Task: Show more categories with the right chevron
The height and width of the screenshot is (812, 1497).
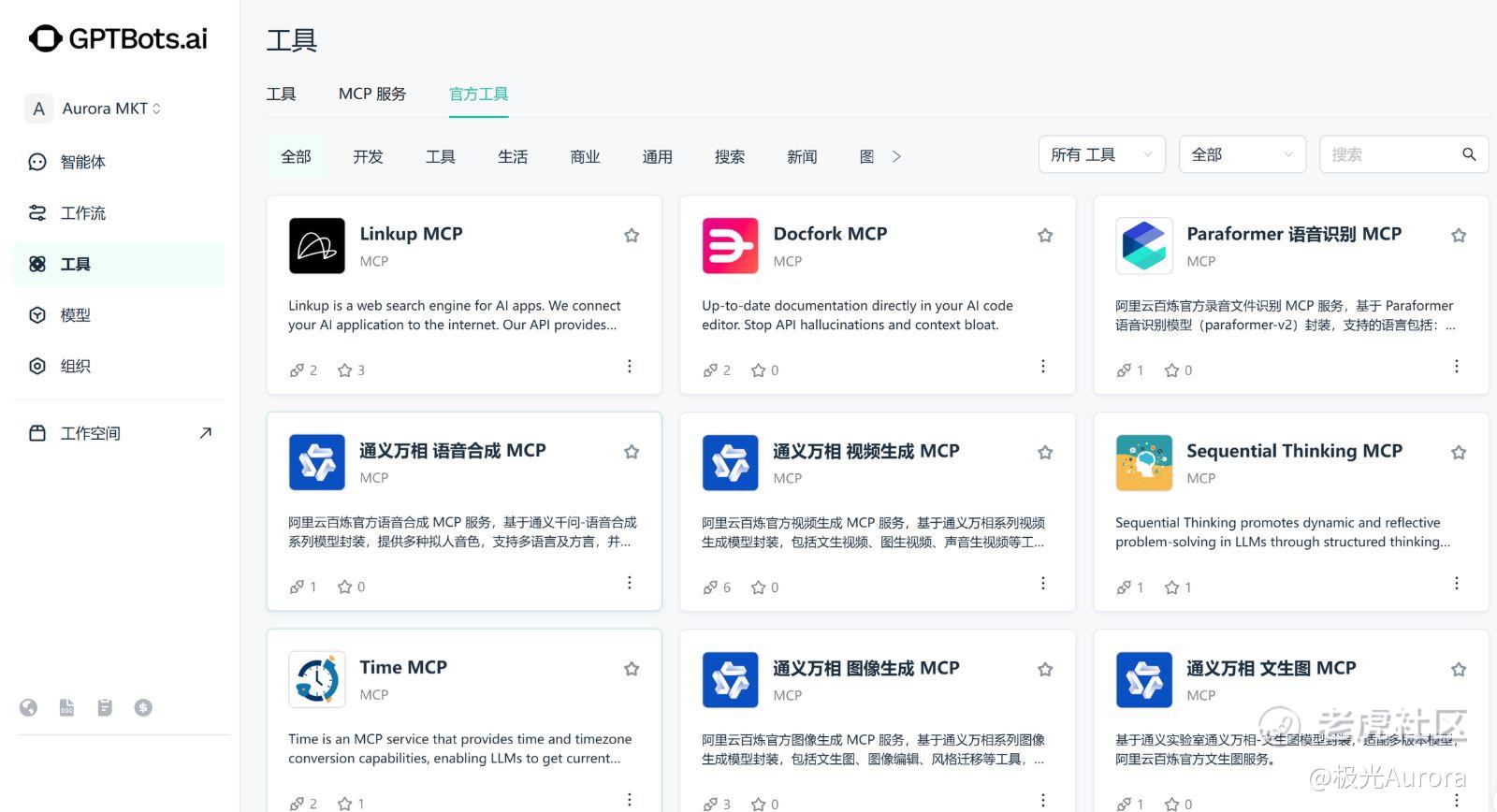Action: 896,156
